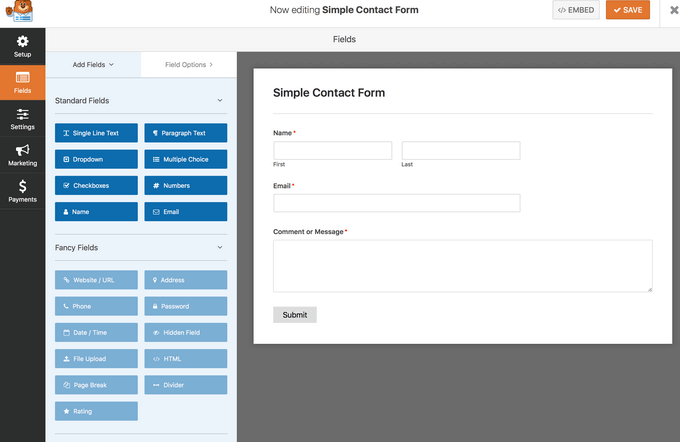Add a Rating star field
The image size is (680, 442).
coord(96,411)
